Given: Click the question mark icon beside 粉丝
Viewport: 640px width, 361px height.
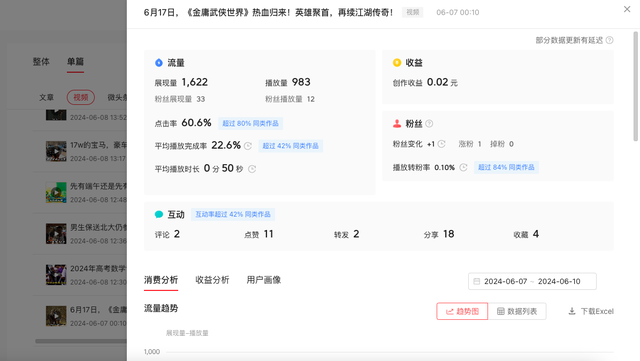Looking at the screenshot, I should [429, 123].
